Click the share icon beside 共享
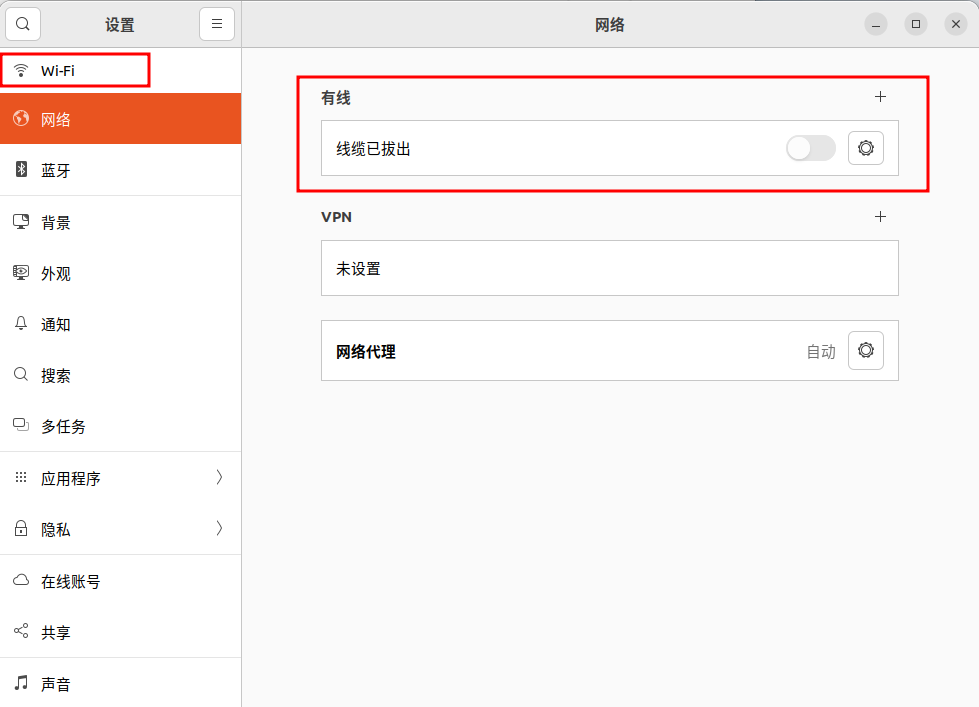 click(x=21, y=631)
